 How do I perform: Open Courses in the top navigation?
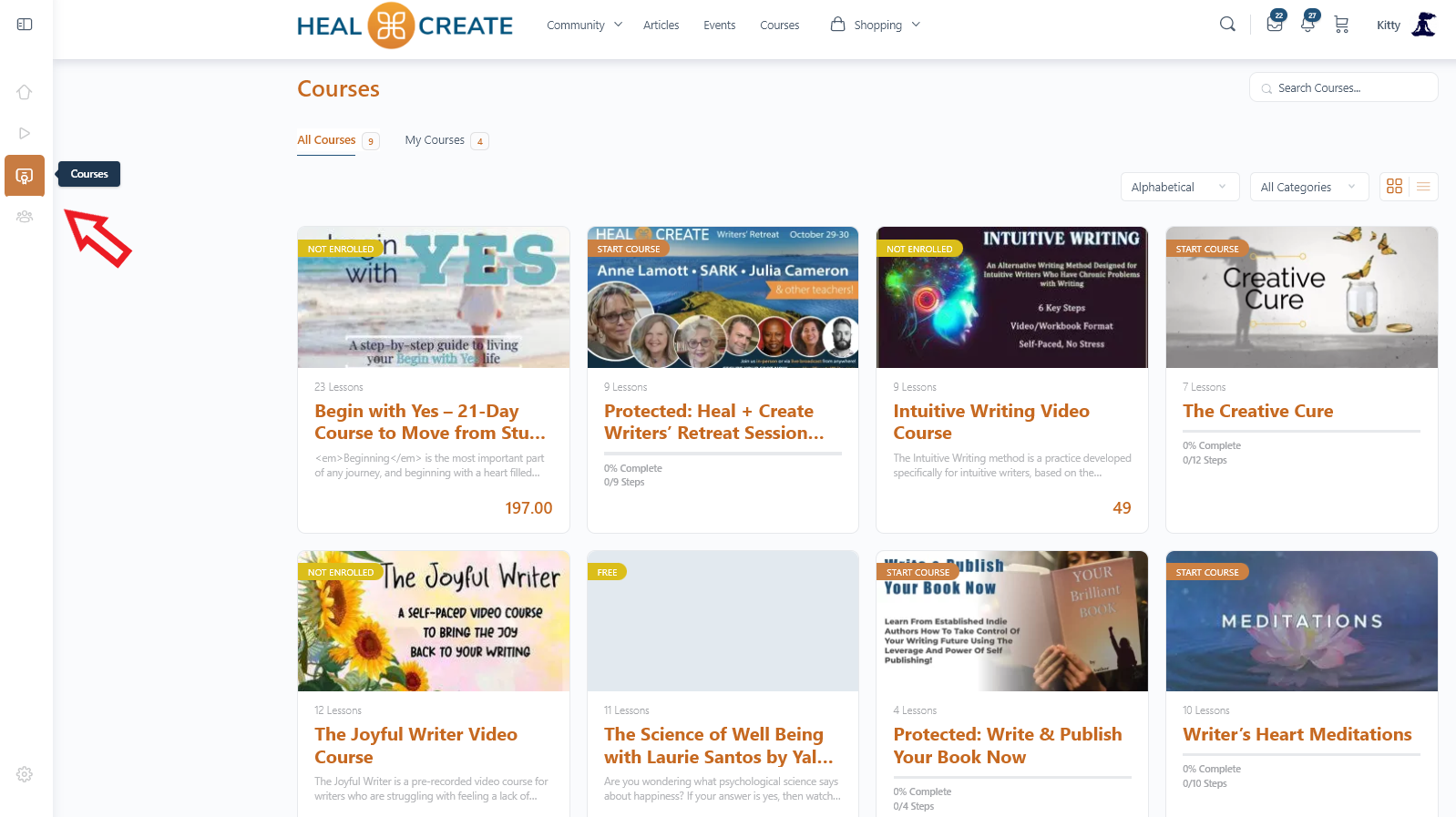click(779, 26)
